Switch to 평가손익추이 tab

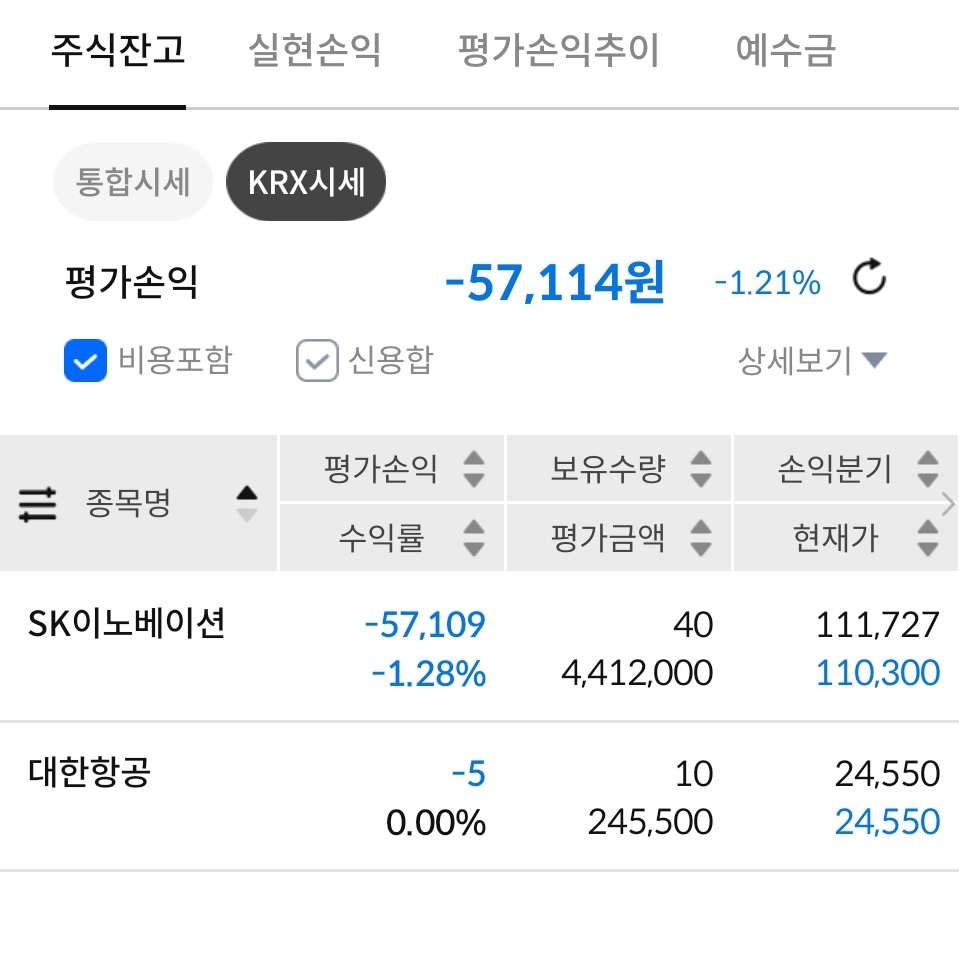(x=558, y=50)
